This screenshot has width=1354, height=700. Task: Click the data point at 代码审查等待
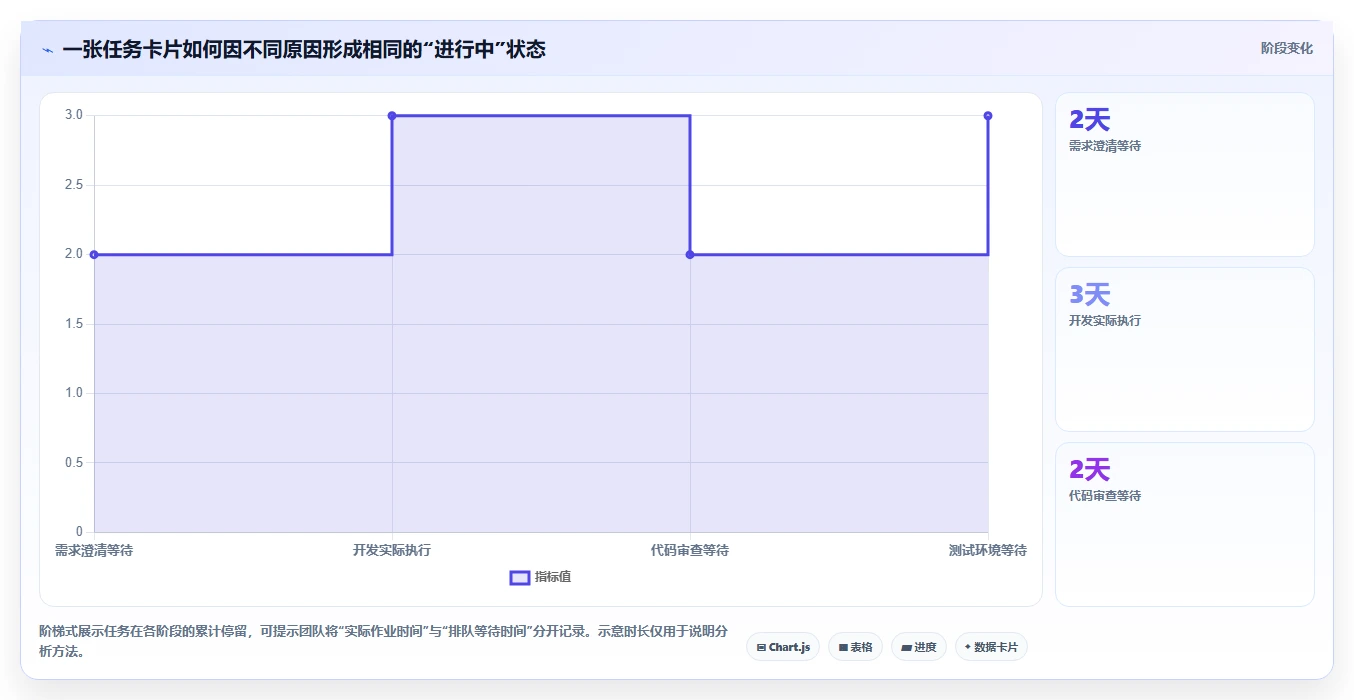[x=690, y=254]
